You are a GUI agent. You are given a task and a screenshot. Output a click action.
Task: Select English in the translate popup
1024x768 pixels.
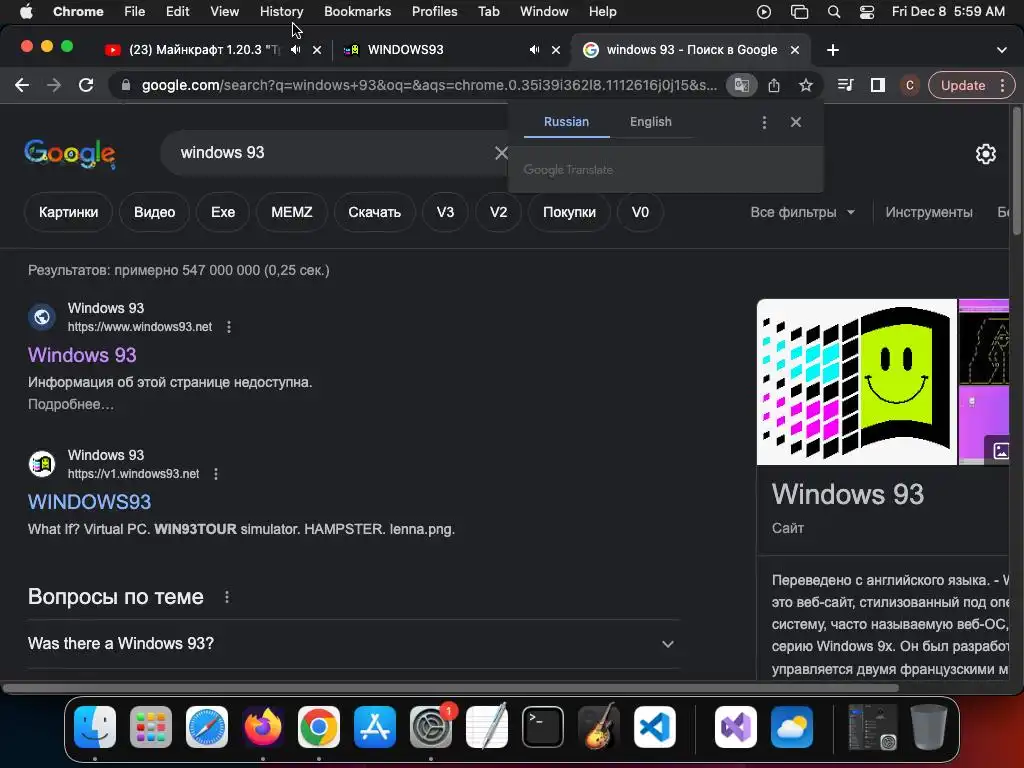pyautogui.click(x=650, y=122)
